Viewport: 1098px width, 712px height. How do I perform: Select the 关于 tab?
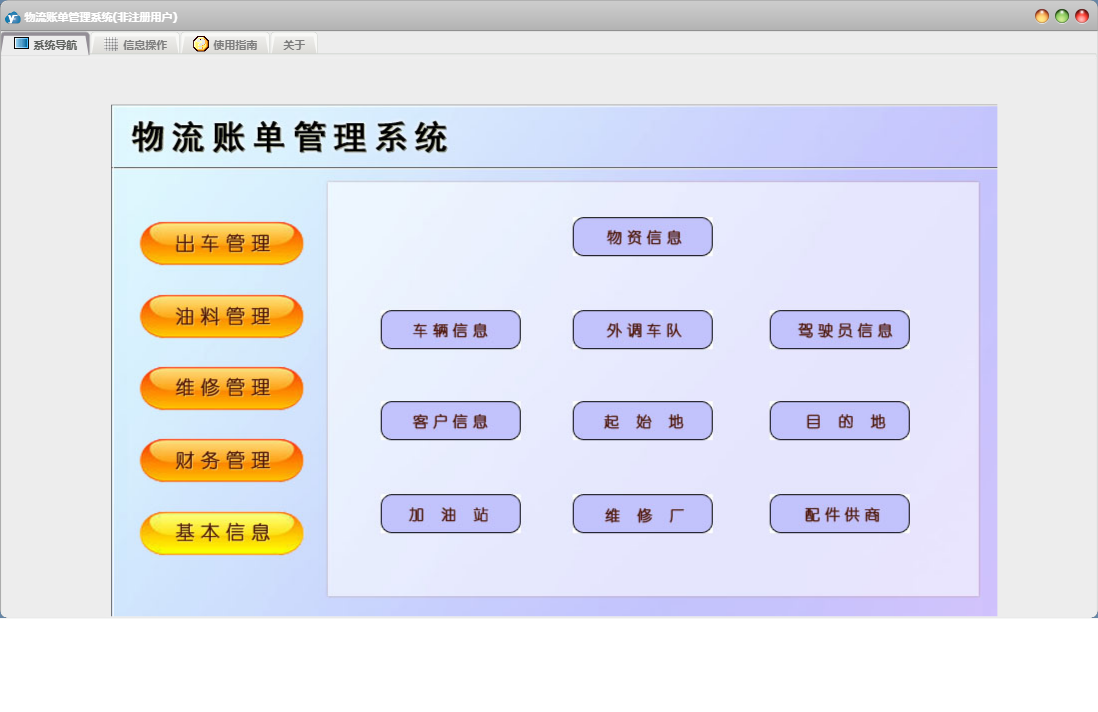[x=294, y=44]
